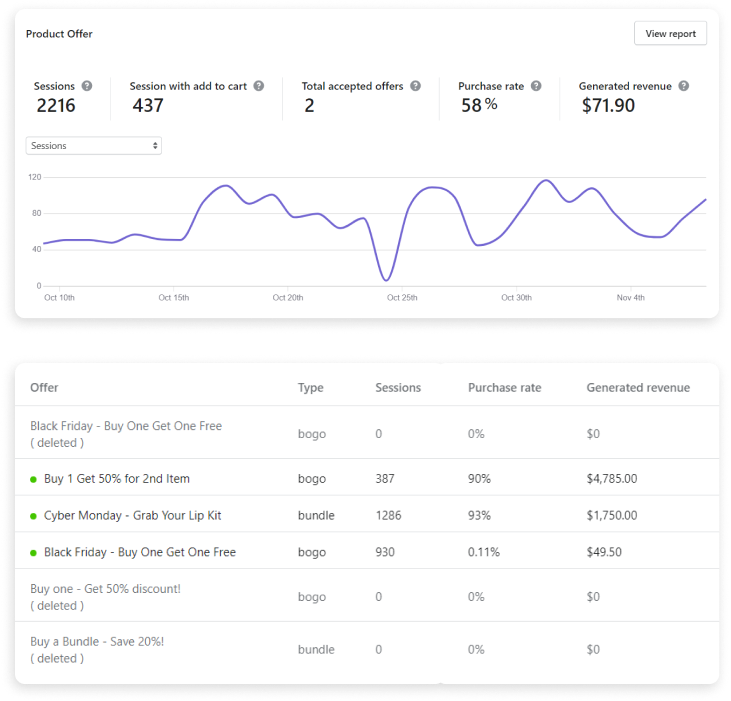731x701 pixels.
Task: Click green status dot for active Black Friday offer
Action: 34,553
